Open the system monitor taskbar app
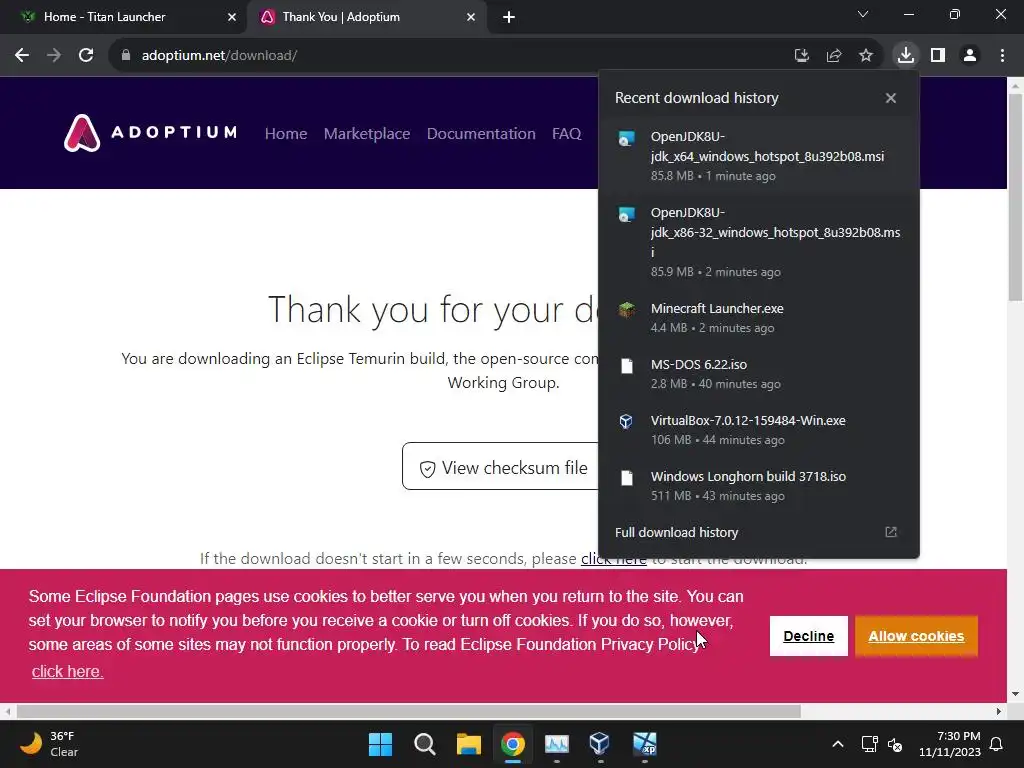Image resolution: width=1024 pixels, height=768 pixels. 556,744
